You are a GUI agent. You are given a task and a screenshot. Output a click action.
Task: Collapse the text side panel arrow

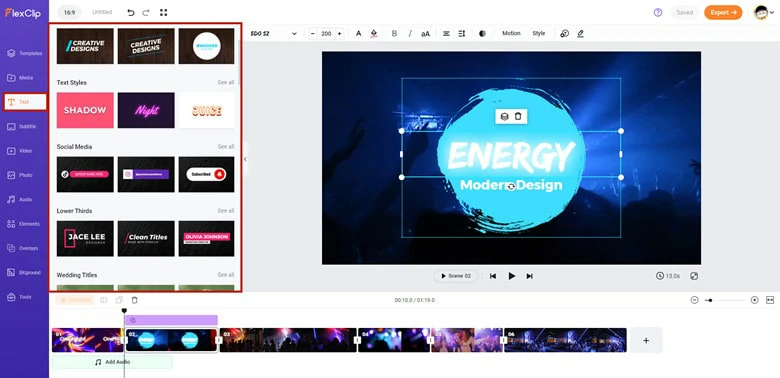tap(245, 159)
